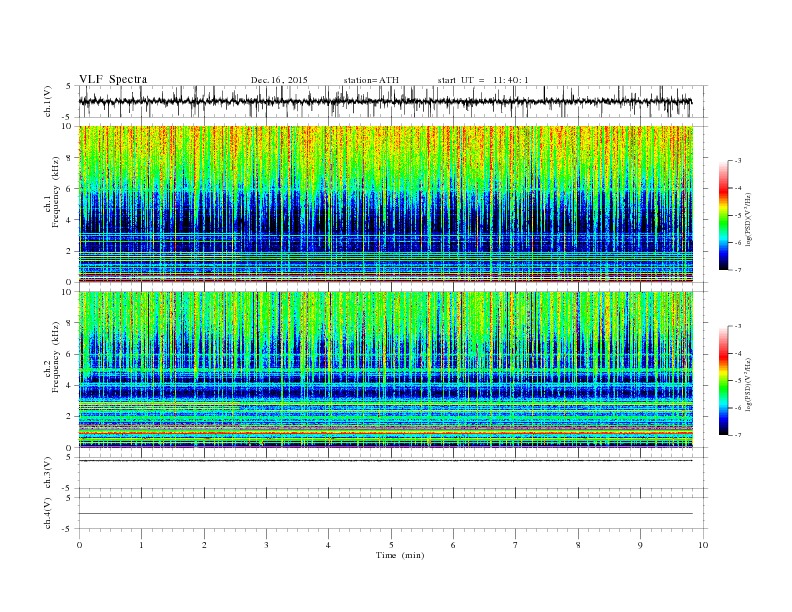
Task: Click the ch.2 spectrogram color scale bar
Action: [723, 380]
